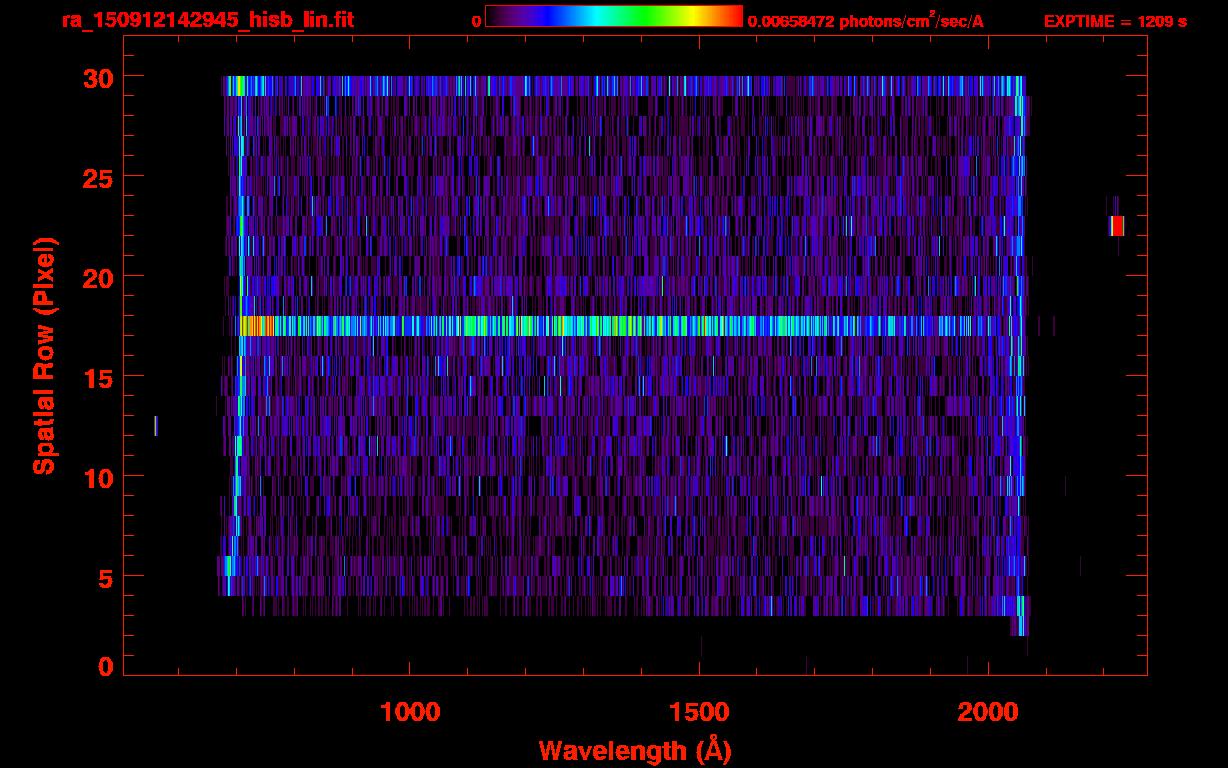Click the Spatial Row (Pixel) axis title

[x=44, y=356]
